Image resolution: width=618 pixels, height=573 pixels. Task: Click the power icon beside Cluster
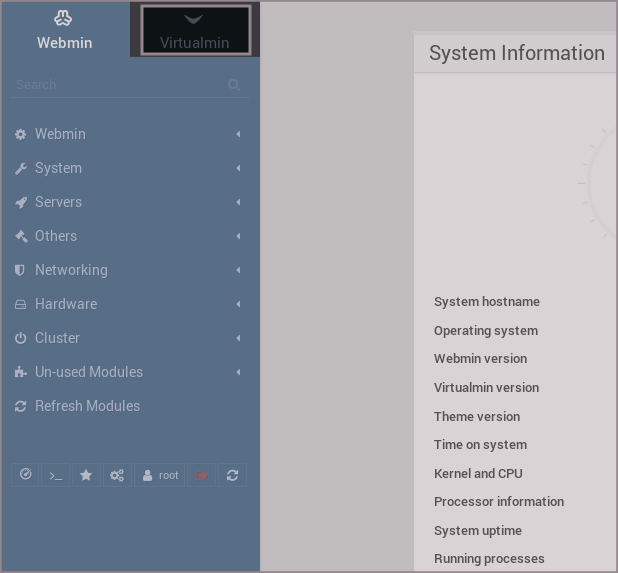click(x=20, y=338)
